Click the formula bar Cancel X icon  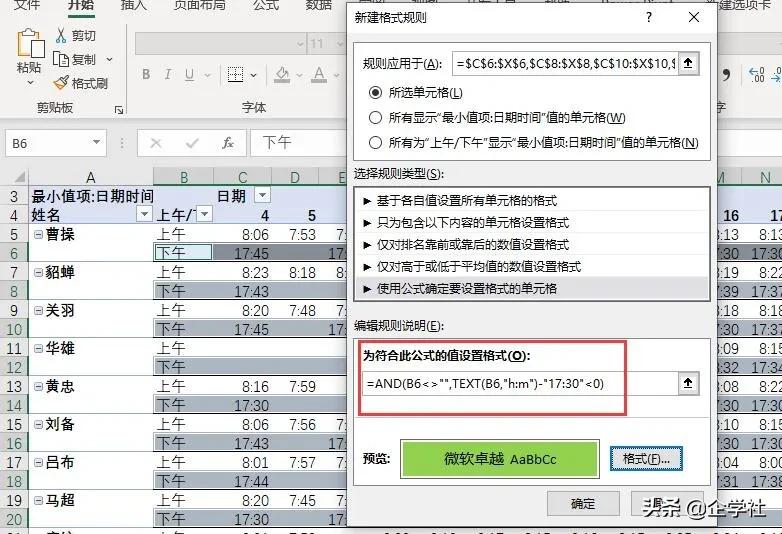pyautogui.click(x=156, y=144)
